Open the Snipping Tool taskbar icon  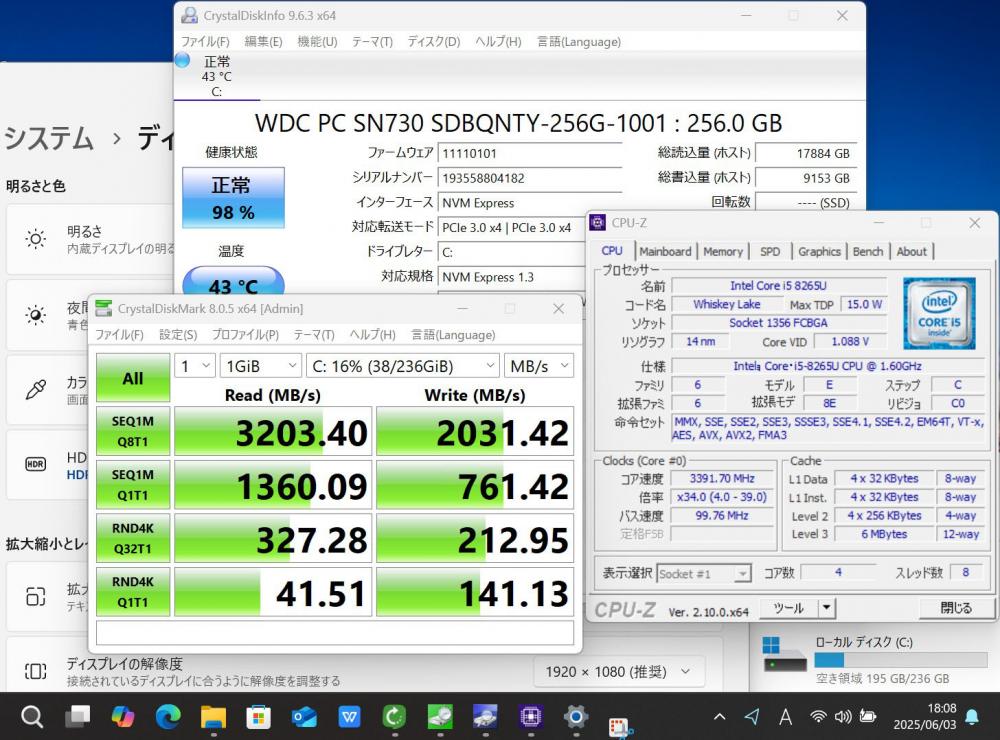coord(619,727)
